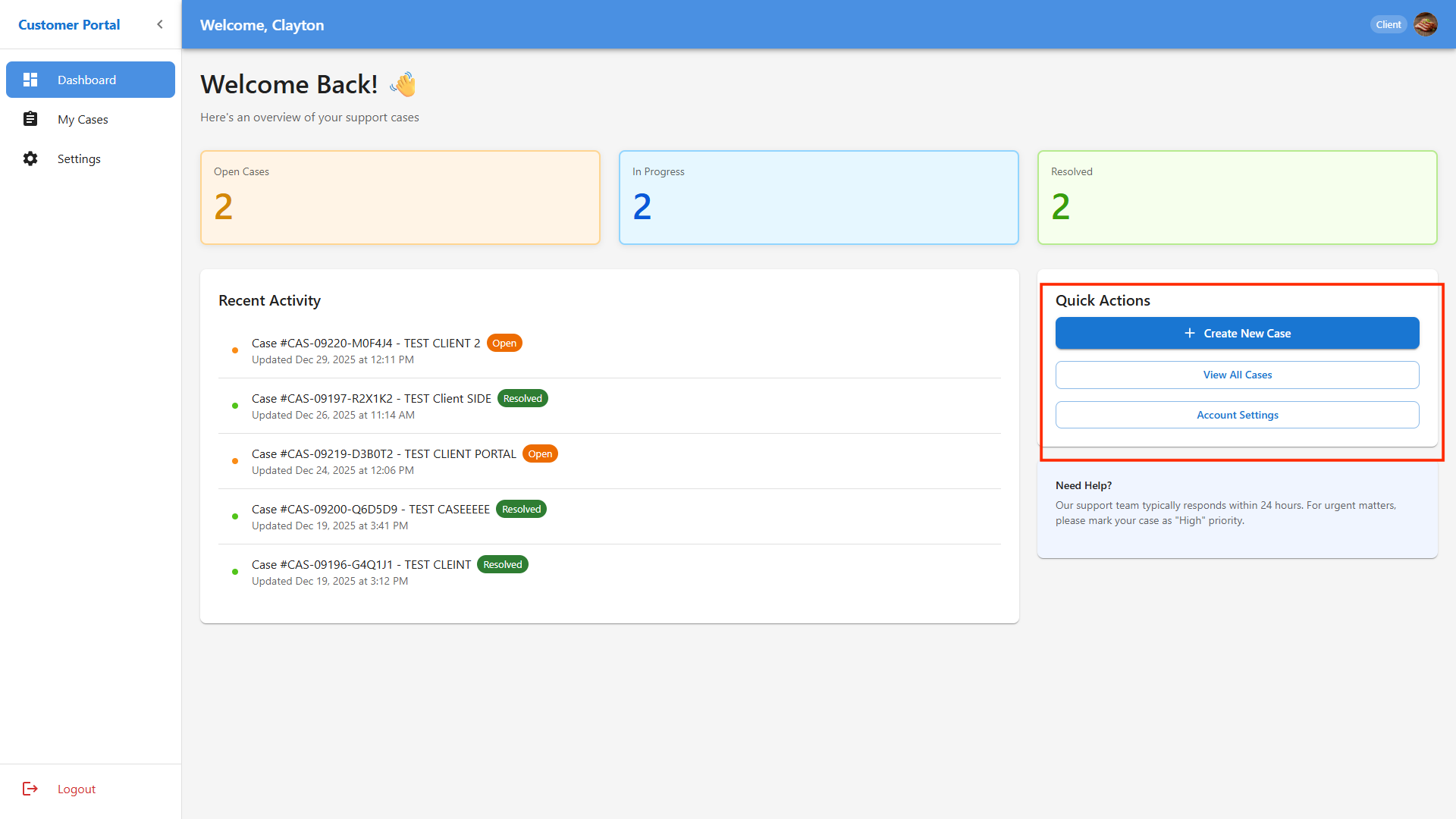Click the waving hand emoji
Viewport: 1456px width, 819px height.
pyautogui.click(x=404, y=84)
